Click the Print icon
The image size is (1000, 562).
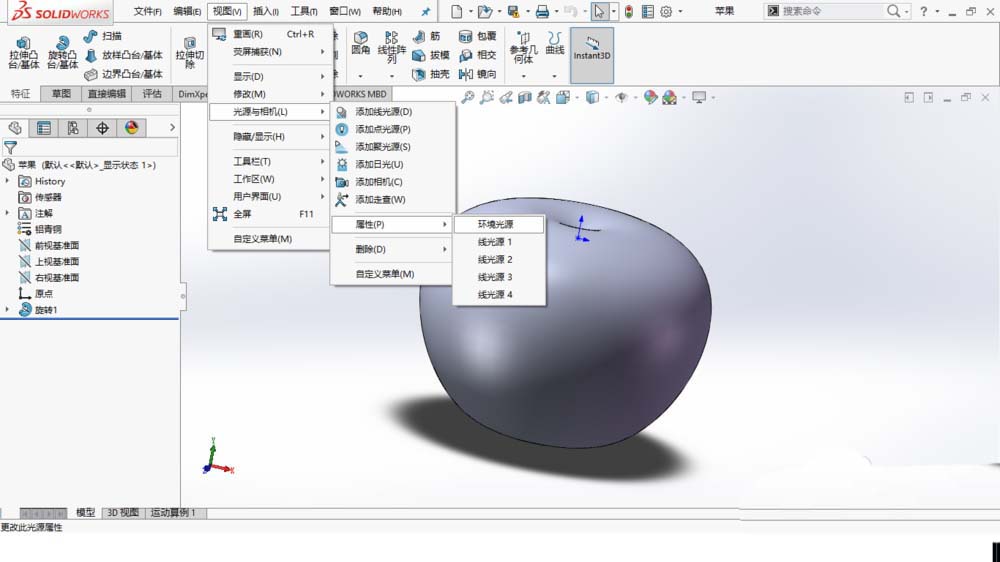(542, 11)
